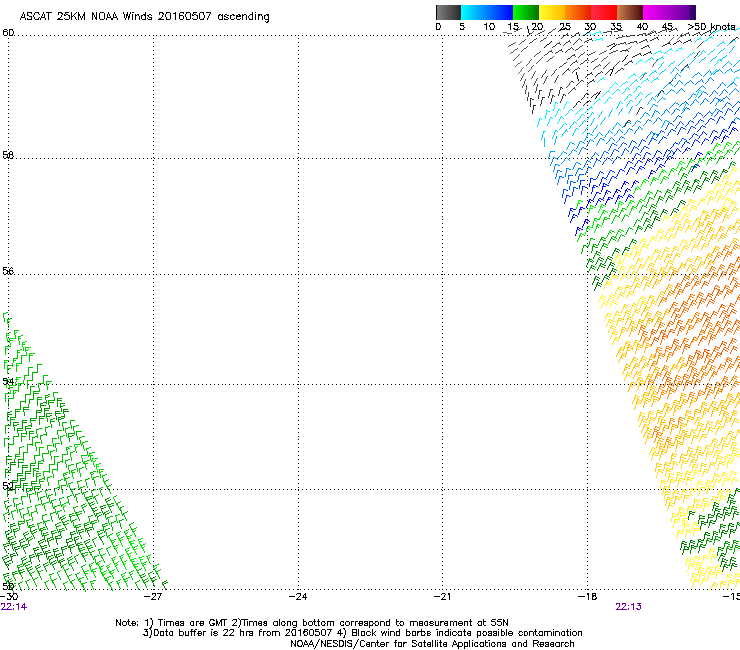
Task: Click the 'Data buffer is 22 hrs' note
Action: coord(362,633)
